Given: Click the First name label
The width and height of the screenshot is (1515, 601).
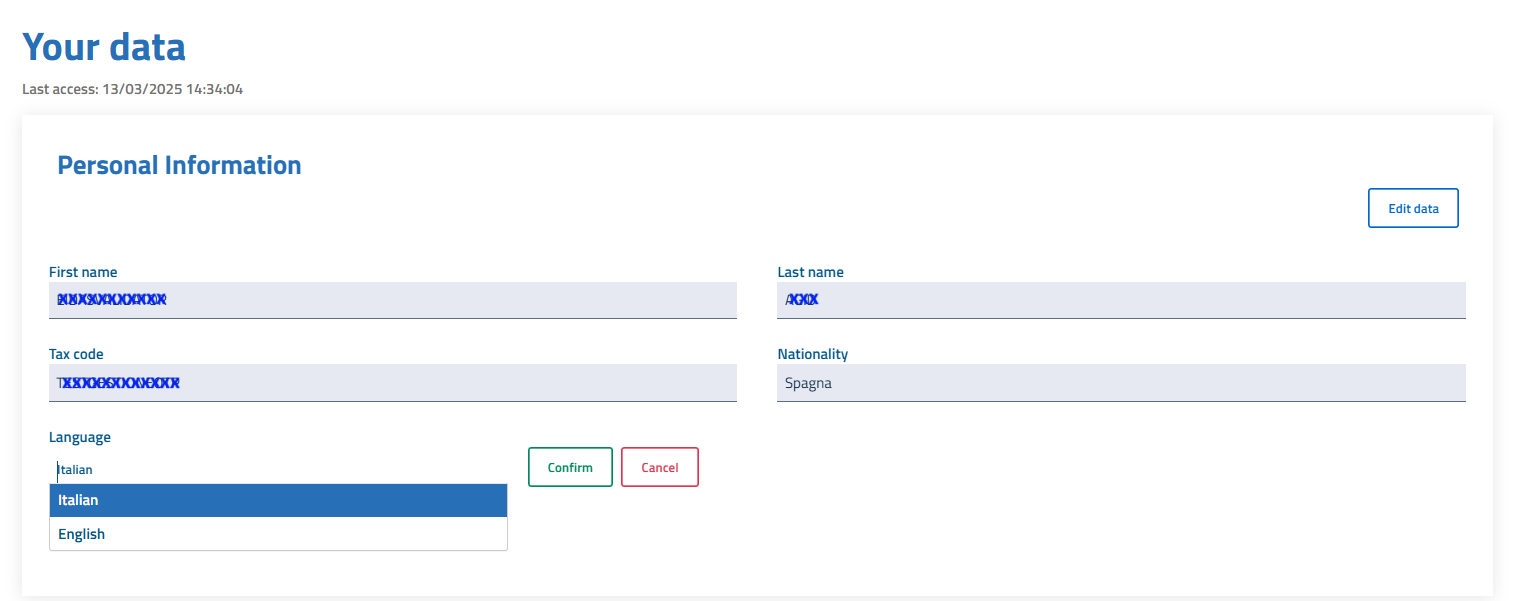Looking at the screenshot, I should (x=83, y=272).
